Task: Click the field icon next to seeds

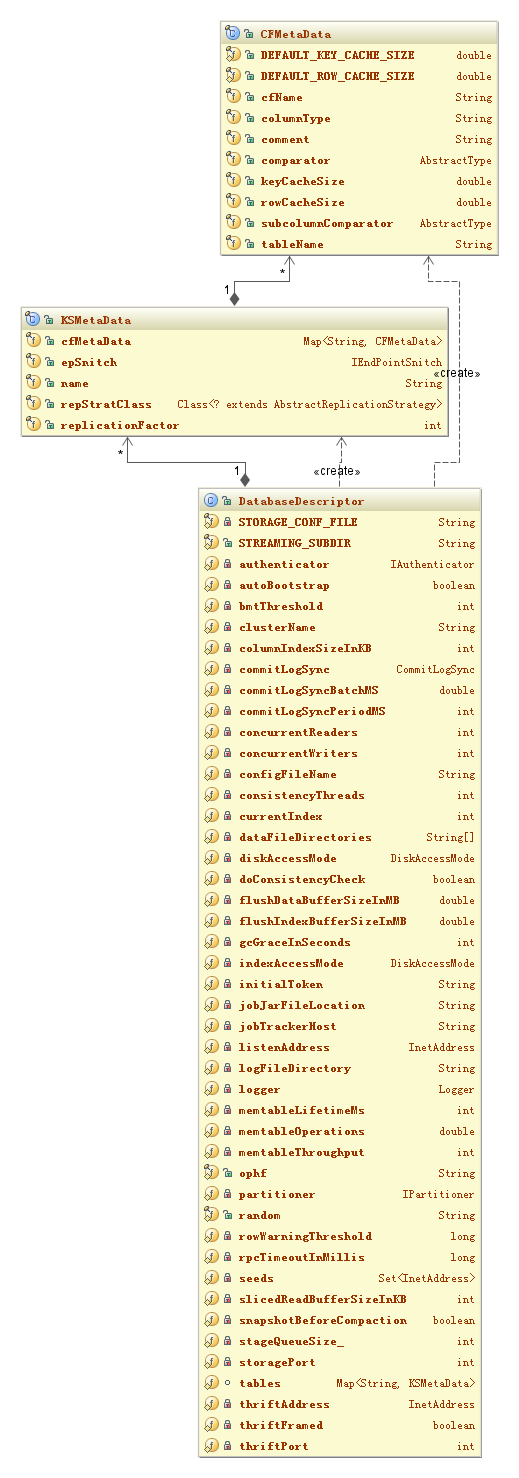Action: (x=210, y=1278)
